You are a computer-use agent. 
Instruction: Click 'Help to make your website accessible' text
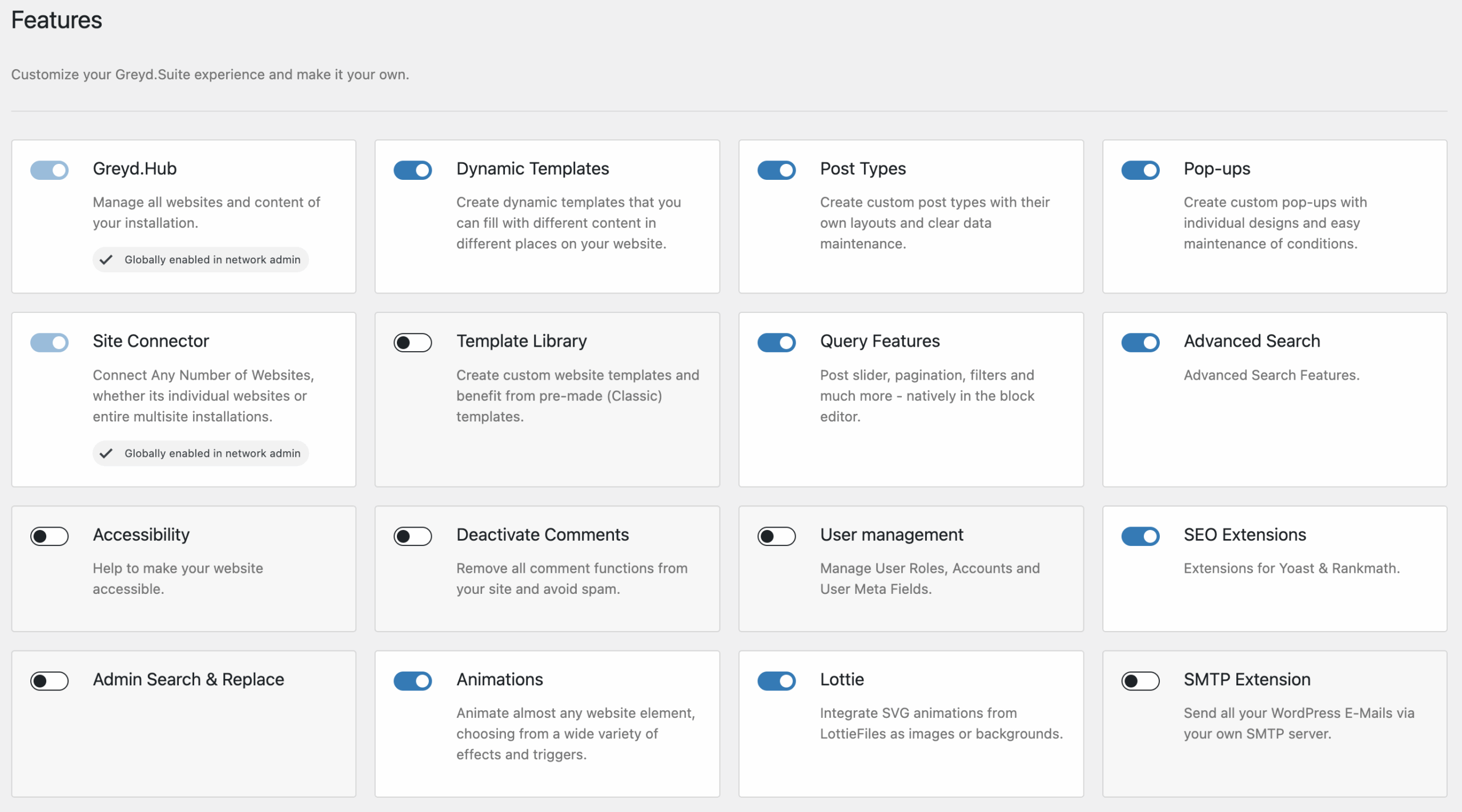[x=178, y=579]
